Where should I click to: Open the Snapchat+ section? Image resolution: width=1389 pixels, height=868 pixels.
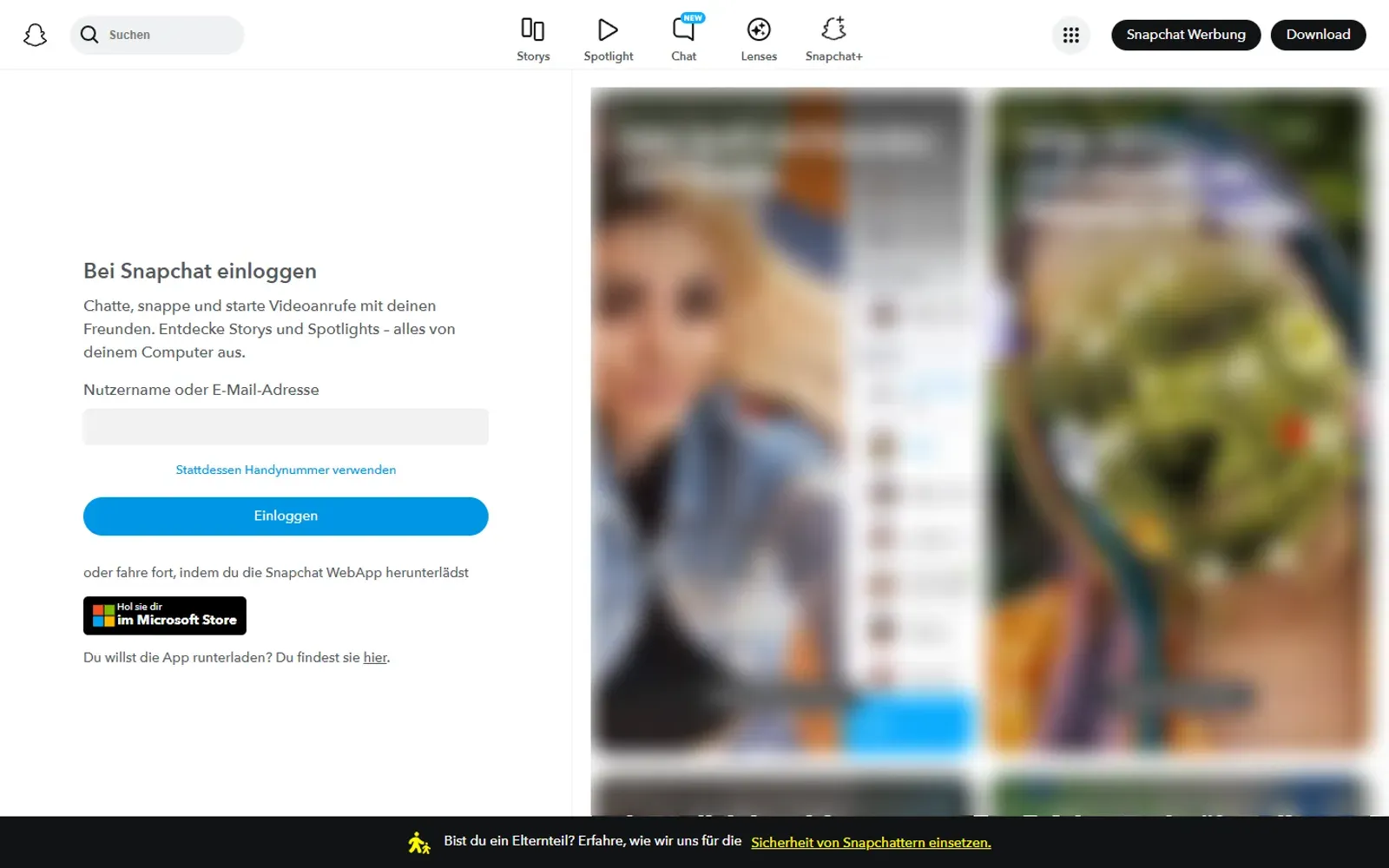834,40
